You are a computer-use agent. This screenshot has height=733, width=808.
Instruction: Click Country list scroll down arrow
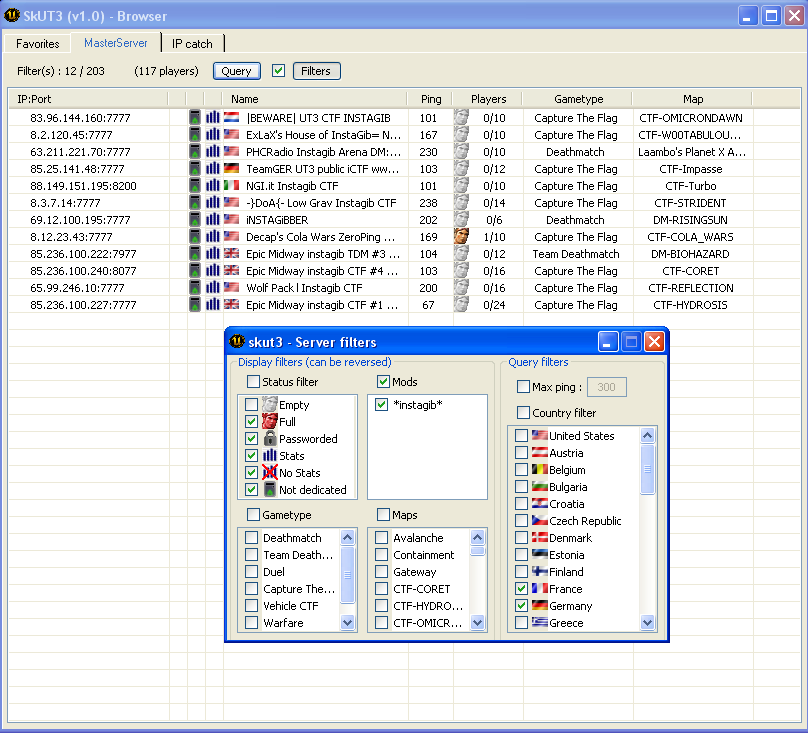point(648,622)
